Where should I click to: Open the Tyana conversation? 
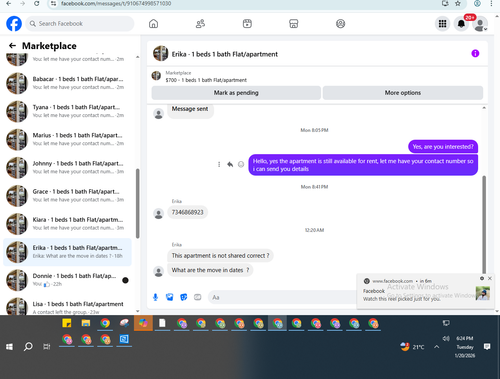[67, 111]
